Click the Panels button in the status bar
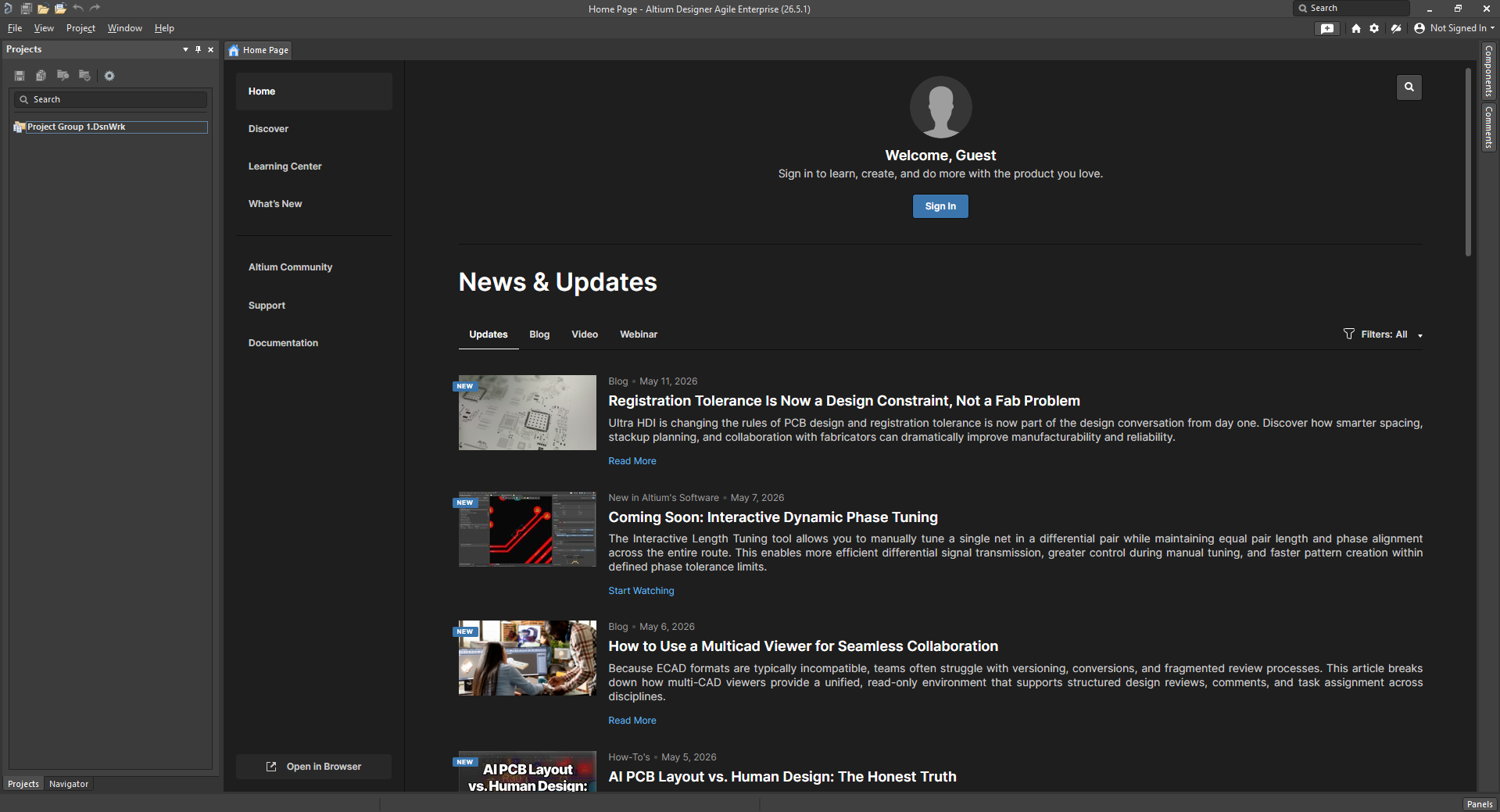Image resolution: width=1500 pixels, height=812 pixels. (1480, 804)
